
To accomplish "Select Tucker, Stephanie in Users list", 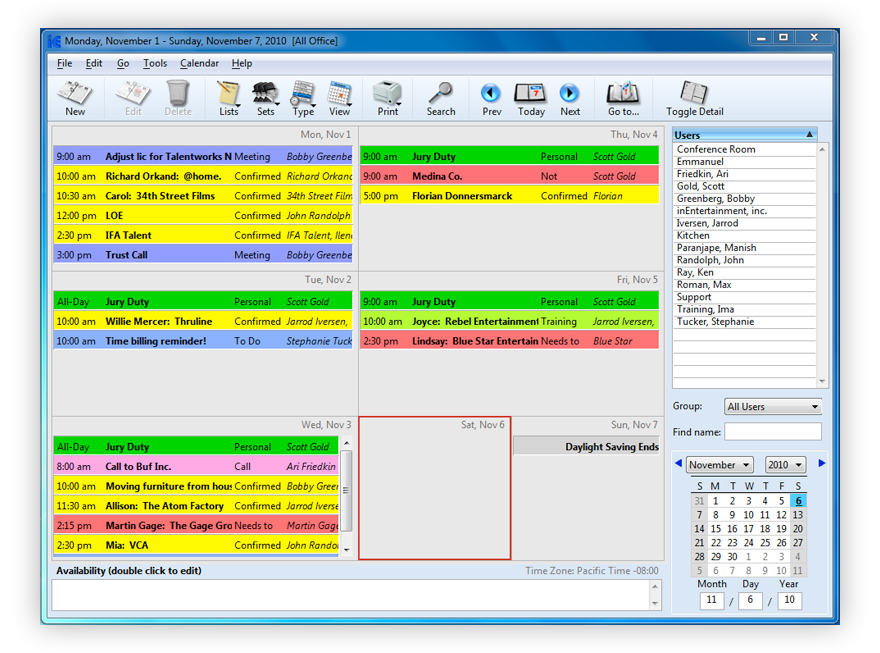I will coord(744,322).
